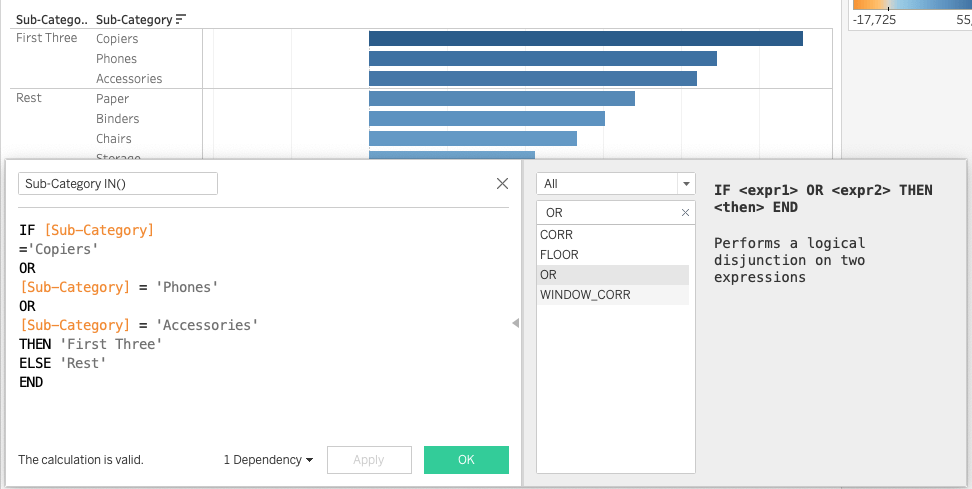This screenshot has height=489, width=972.
Task: Select the Copiers bar in chart
Action: (585, 39)
